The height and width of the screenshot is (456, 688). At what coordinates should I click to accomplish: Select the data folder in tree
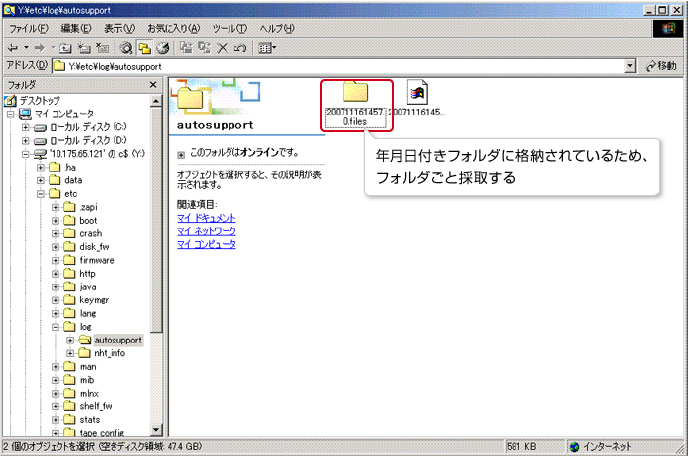(73, 180)
